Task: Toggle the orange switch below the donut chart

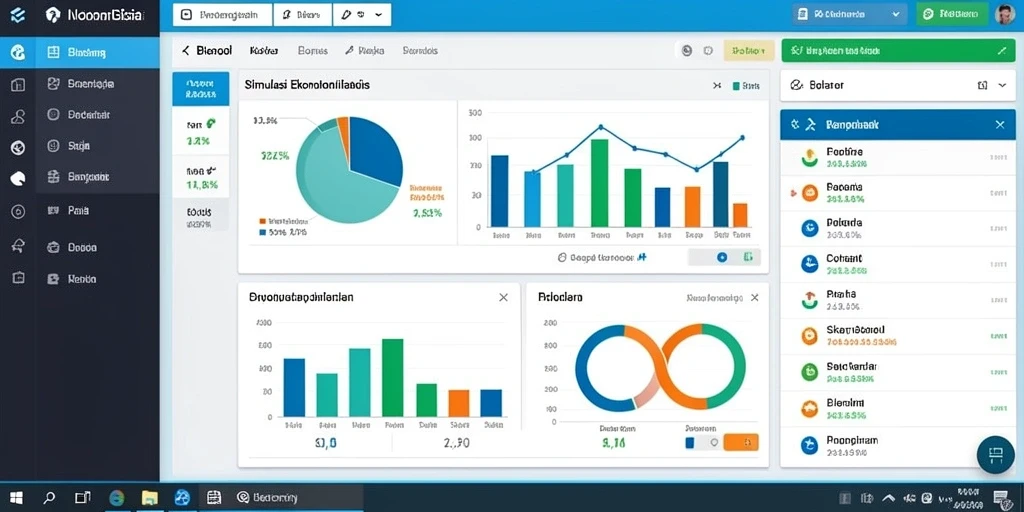Action: (741, 442)
